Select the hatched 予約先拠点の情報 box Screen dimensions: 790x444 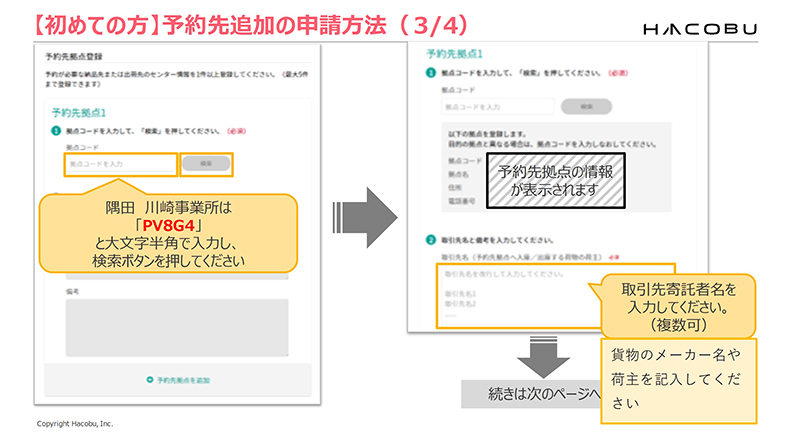pyautogui.click(x=555, y=179)
